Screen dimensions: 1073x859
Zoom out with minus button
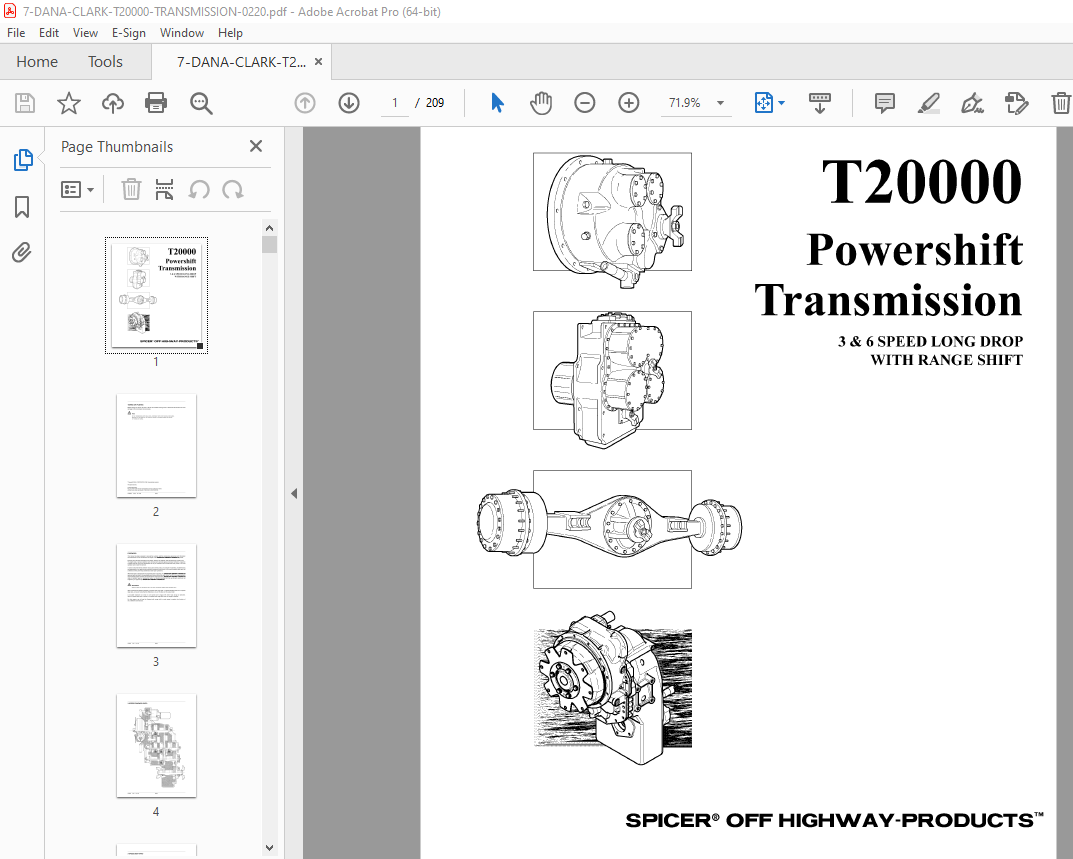(x=584, y=103)
